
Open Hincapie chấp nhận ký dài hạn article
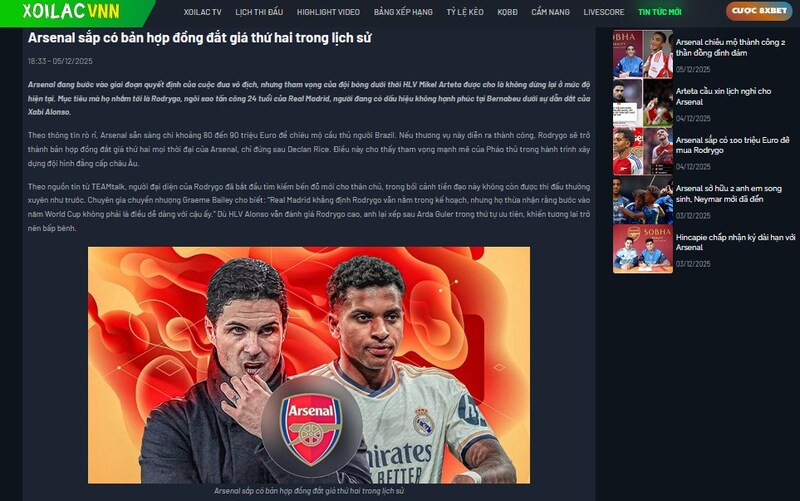coord(735,242)
